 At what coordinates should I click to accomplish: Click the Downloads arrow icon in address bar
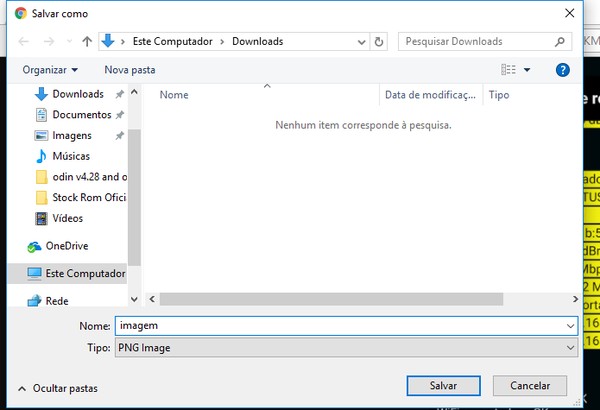tap(108, 41)
